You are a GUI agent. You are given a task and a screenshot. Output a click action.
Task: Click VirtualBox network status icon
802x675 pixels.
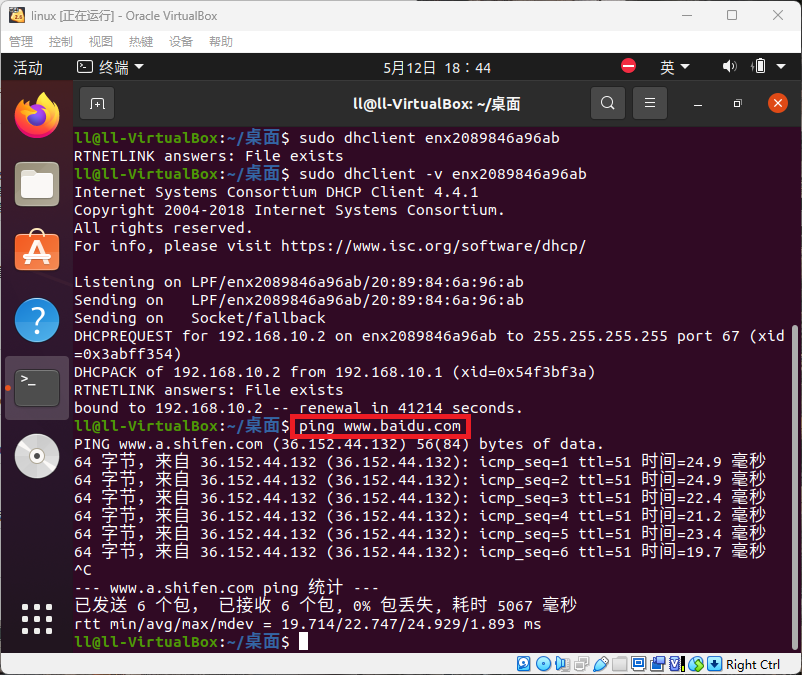tap(581, 664)
